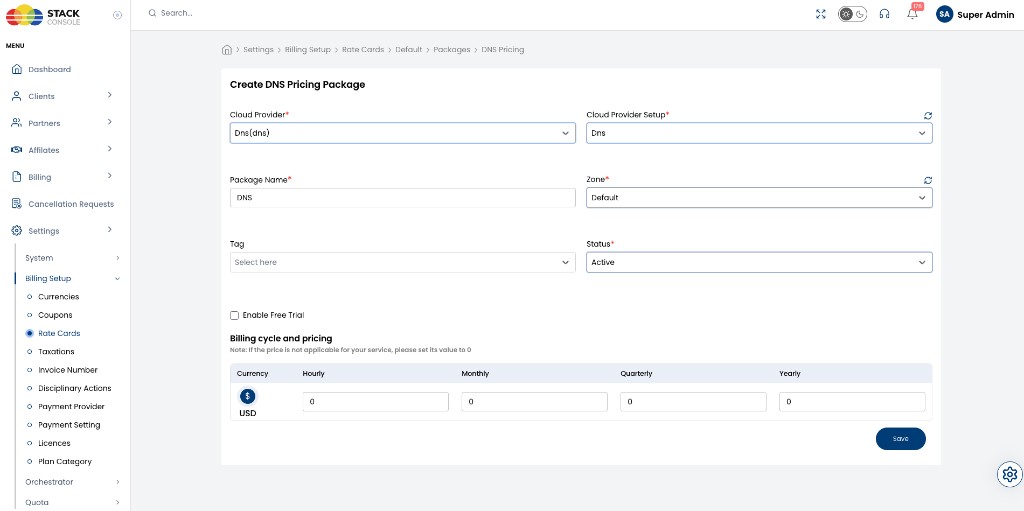Viewport: 1024px width, 511px height.
Task: Click the Hourly price field
Action: pos(376,402)
